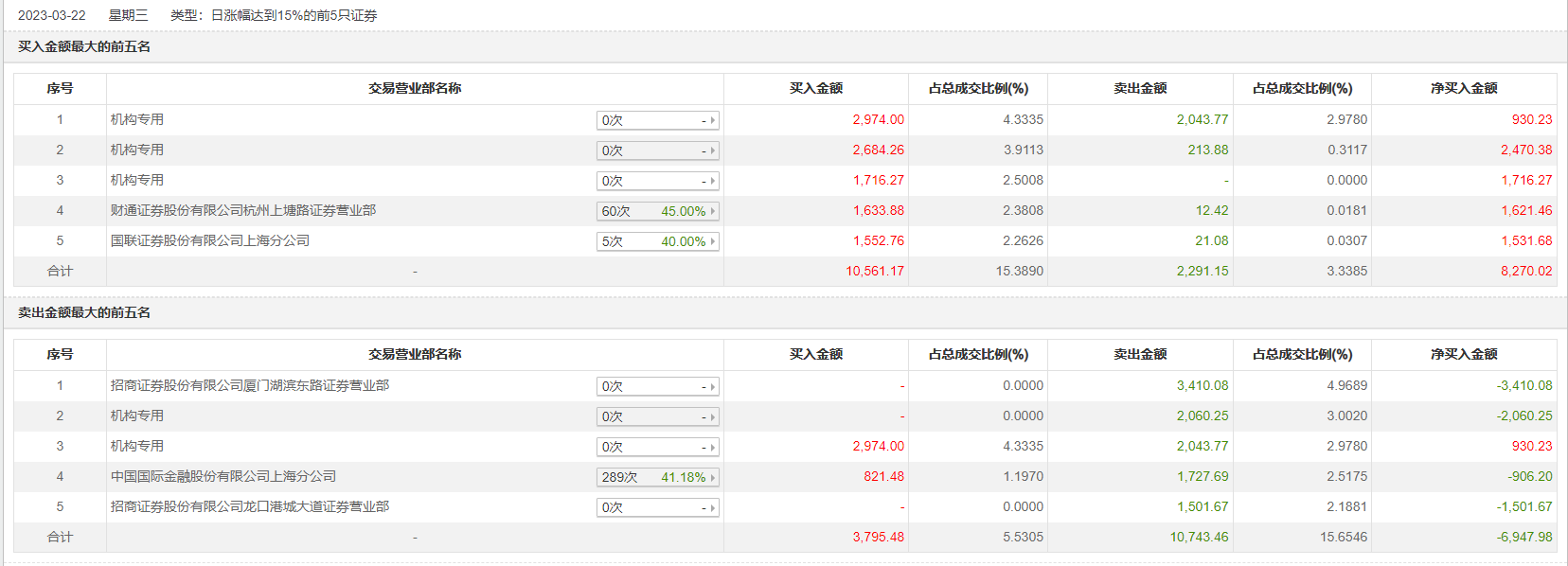1568x566 pixels.
Task: Click 机构专用 in sell table row 2
Action: pos(137,416)
